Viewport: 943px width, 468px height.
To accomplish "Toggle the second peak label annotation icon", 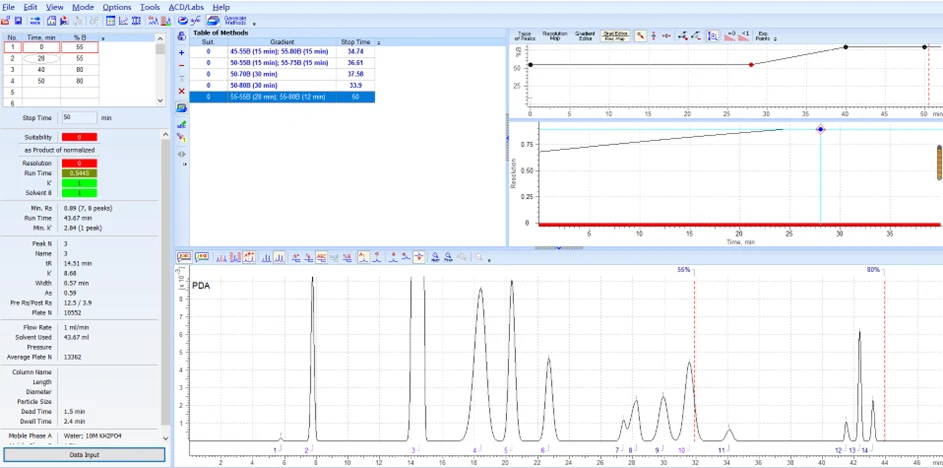I will tap(201, 257).
